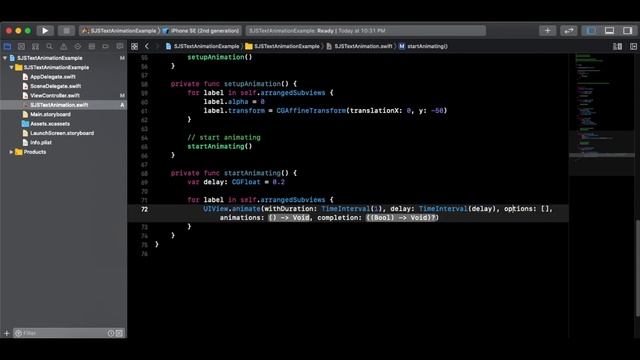
Task: Add a new file with navigator plus
Action: [x=7, y=333]
